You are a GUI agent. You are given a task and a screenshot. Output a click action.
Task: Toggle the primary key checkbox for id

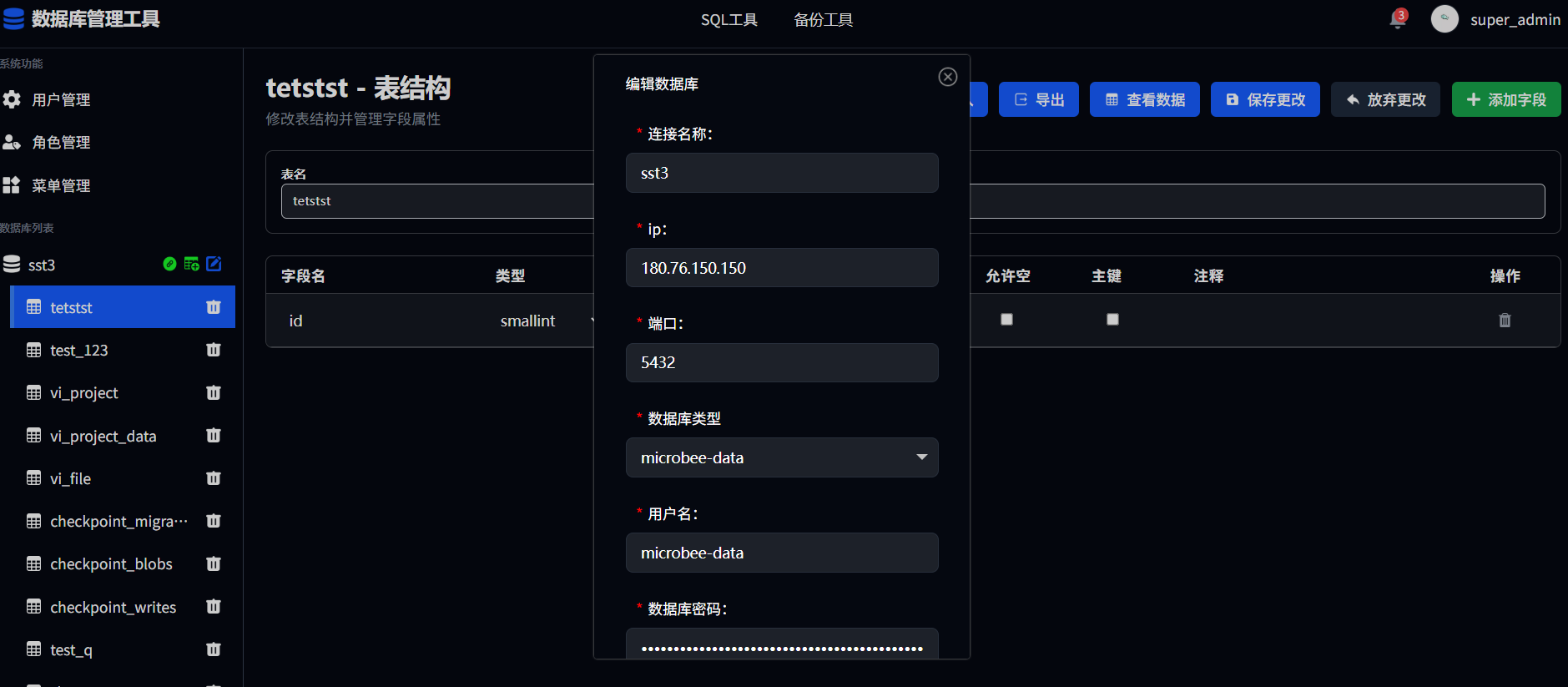[1112, 320]
